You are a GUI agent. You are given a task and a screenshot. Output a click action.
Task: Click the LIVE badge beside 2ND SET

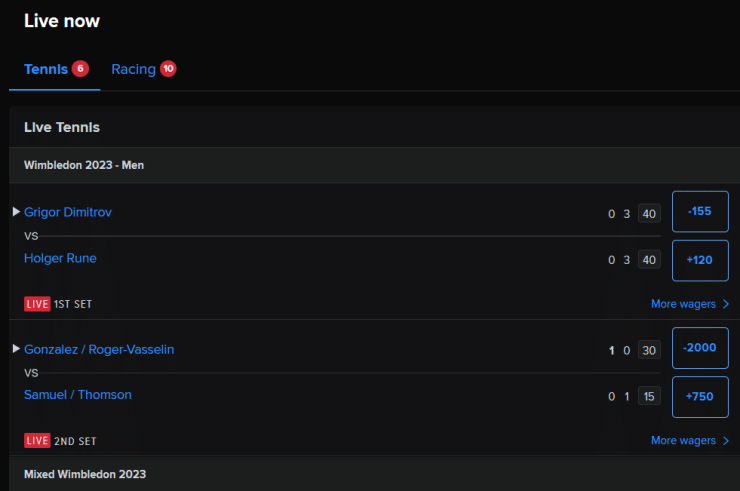point(37,440)
